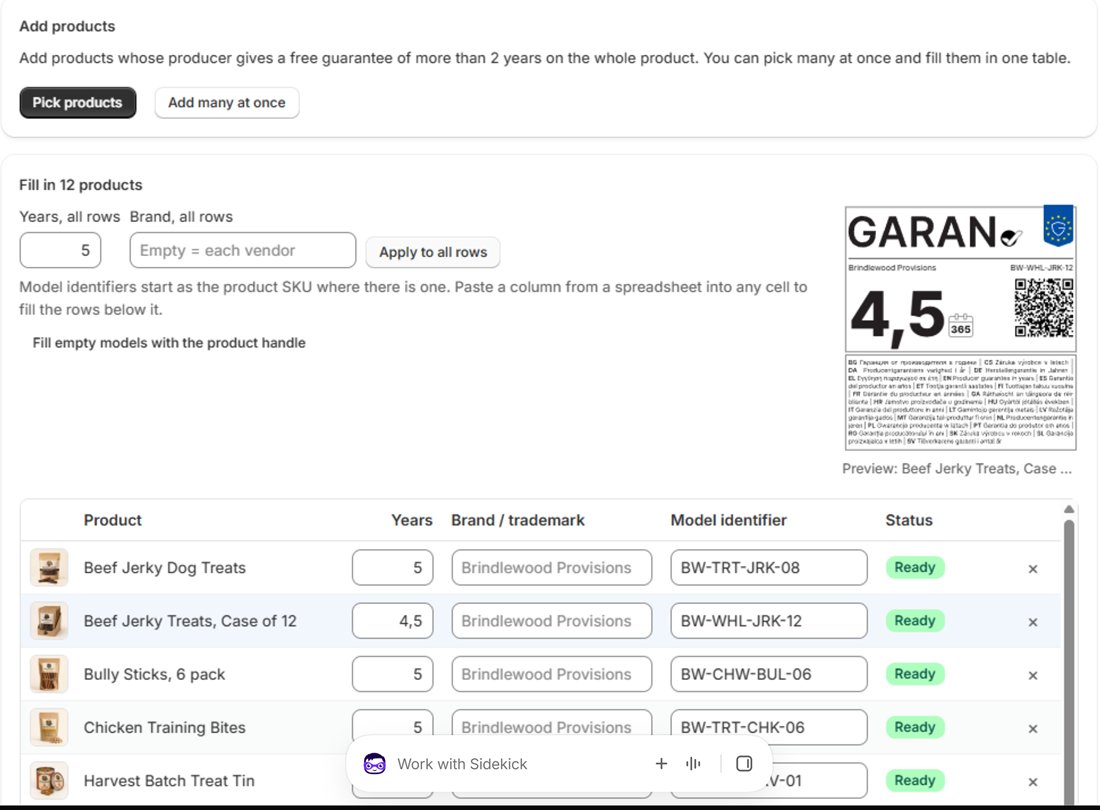Click the Add many at once button
1100x810 pixels.
click(227, 102)
